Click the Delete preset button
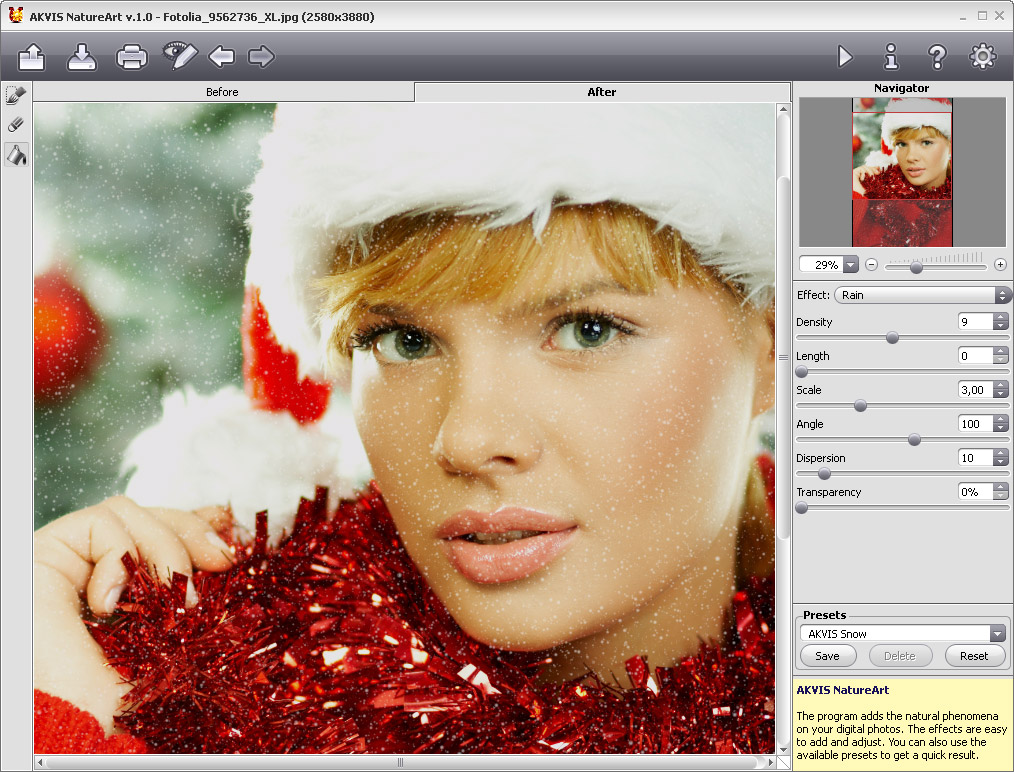 (900, 656)
